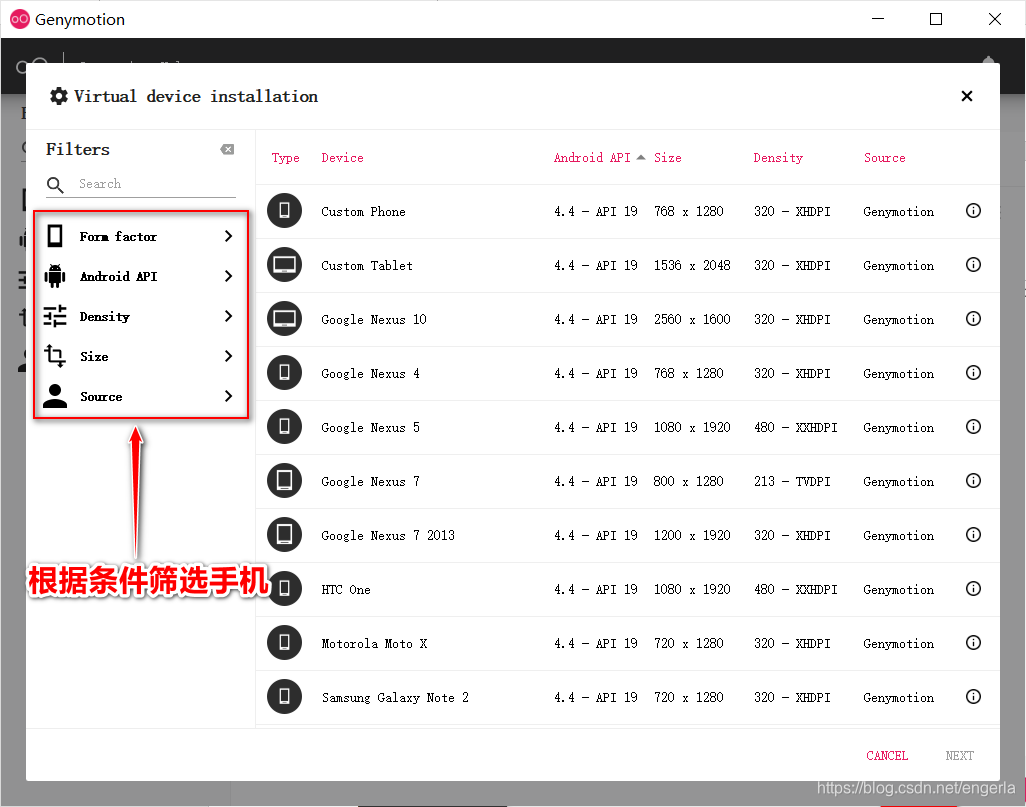1026x807 pixels.
Task: Open info for Custom Phone device
Action: (973, 211)
